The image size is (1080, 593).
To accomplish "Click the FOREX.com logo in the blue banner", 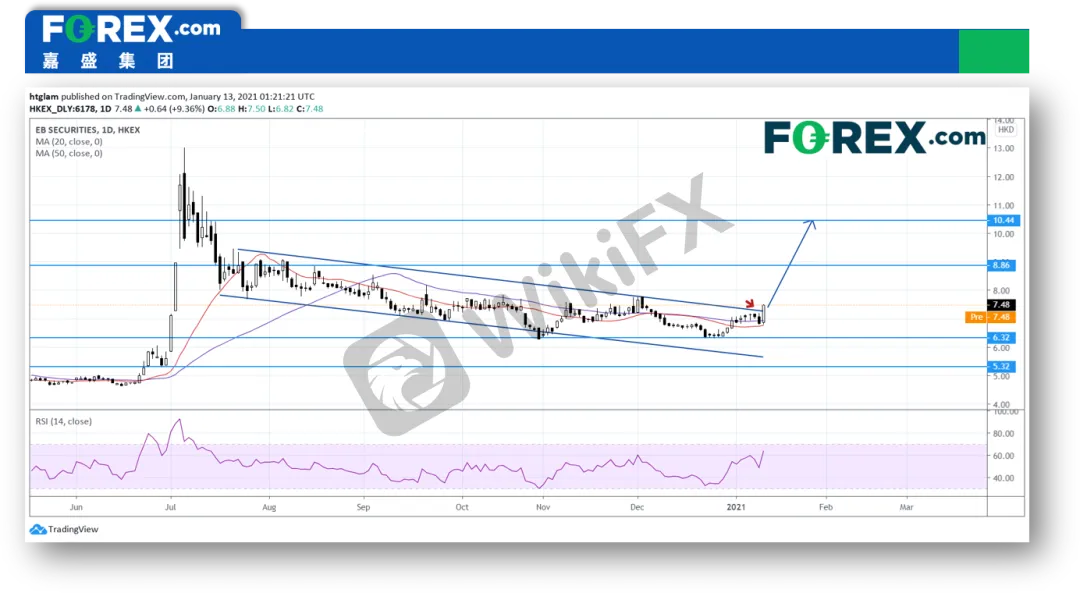I will click(x=131, y=30).
